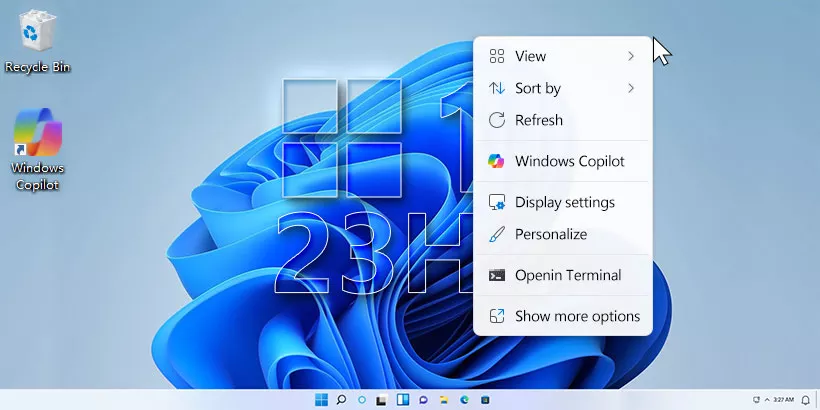
Task: Open the Sort by menu entry
Action: (562, 88)
